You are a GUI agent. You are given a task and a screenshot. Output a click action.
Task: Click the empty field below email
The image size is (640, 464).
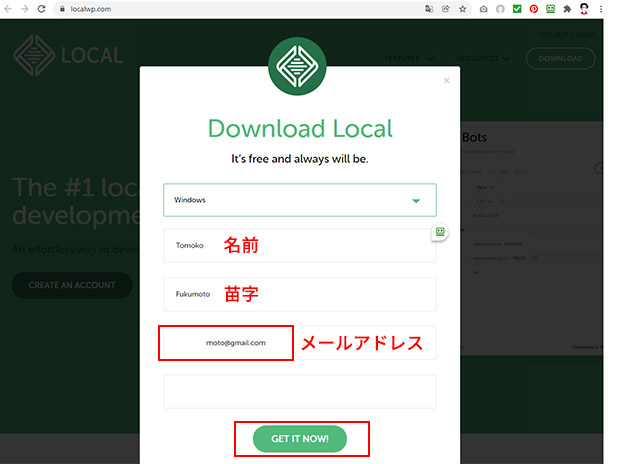click(300, 391)
